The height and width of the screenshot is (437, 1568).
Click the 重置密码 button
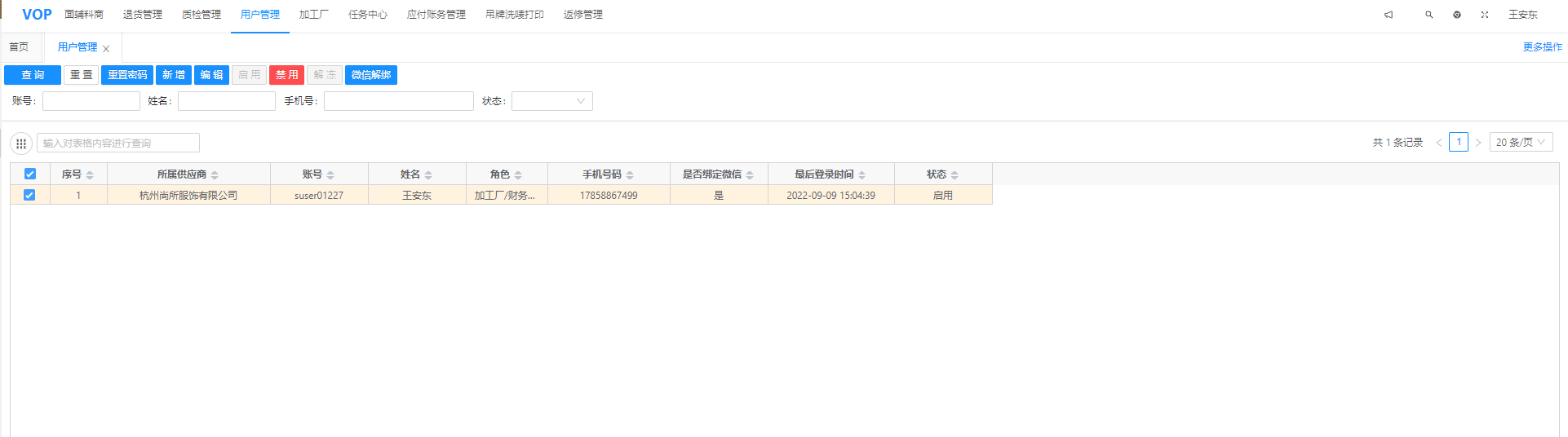tap(127, 75)
